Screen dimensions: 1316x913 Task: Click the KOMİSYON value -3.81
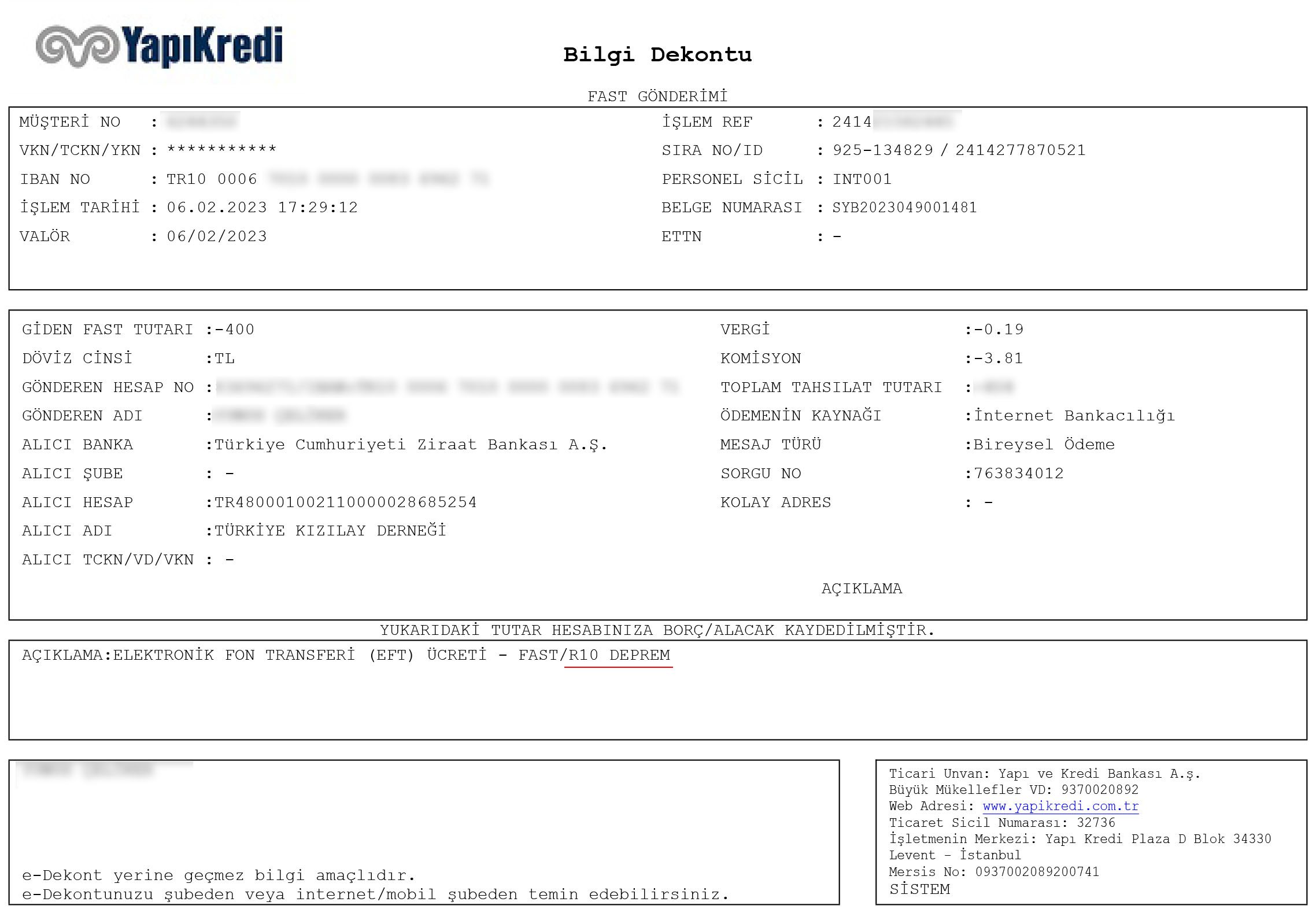click(999, 358)
